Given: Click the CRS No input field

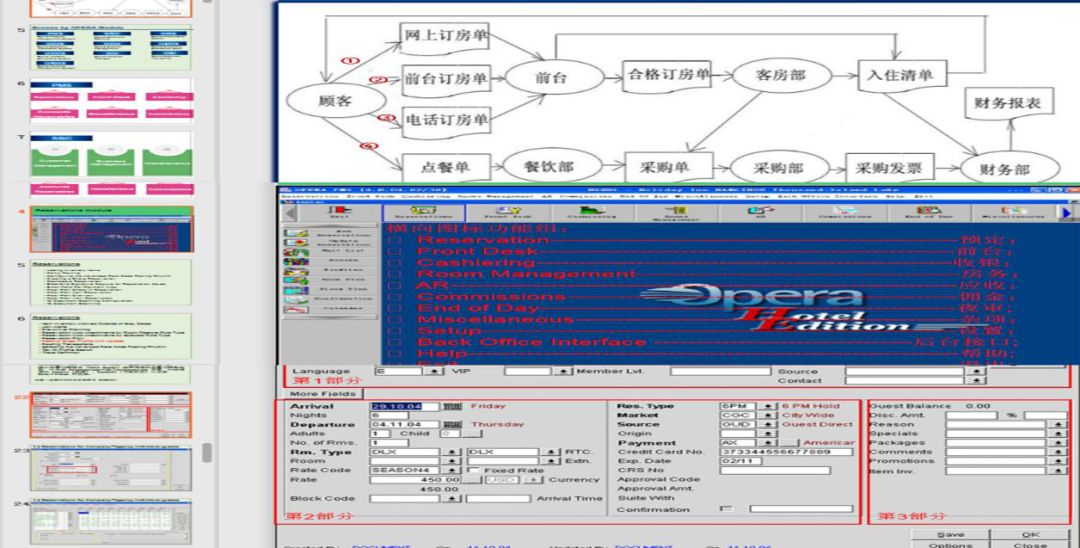Looking at the screenshot, I should coord(775,471).
